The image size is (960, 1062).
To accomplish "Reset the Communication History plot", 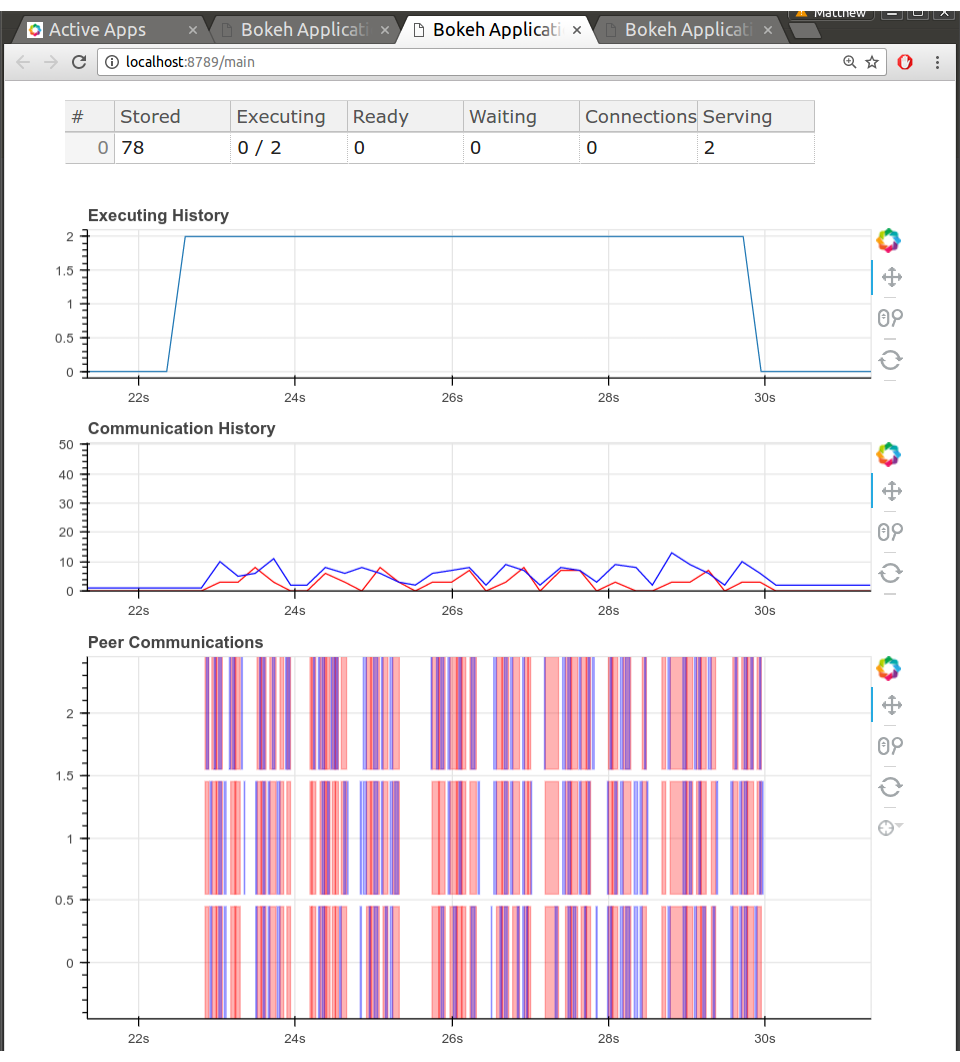I will pos(889,573).
